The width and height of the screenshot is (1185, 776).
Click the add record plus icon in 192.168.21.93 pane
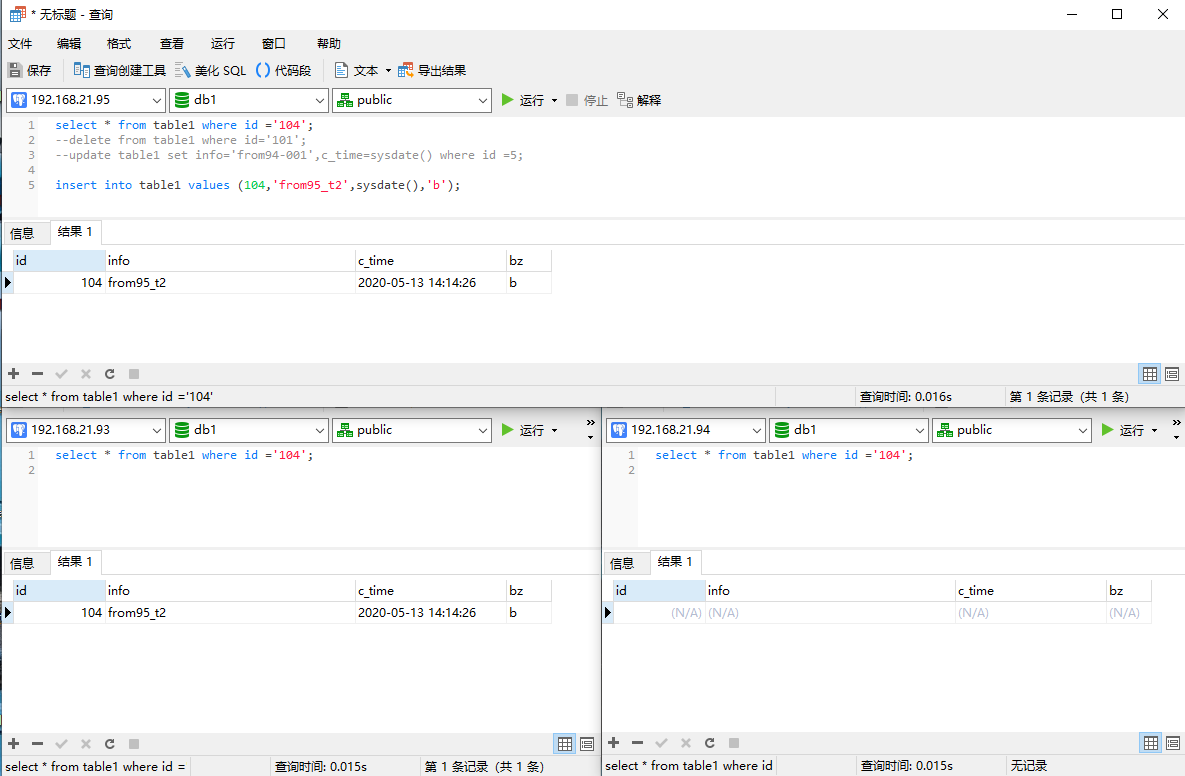click(14, 744)
